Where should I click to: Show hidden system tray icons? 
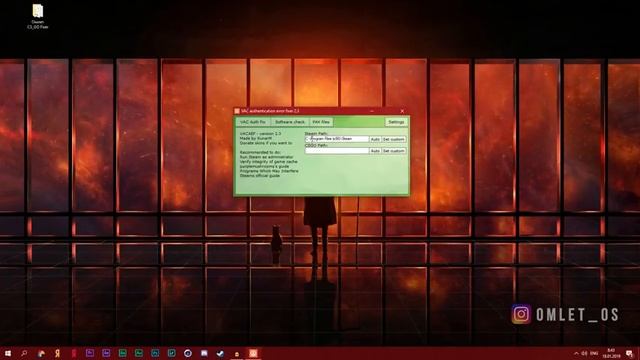(x=576, y=353)
